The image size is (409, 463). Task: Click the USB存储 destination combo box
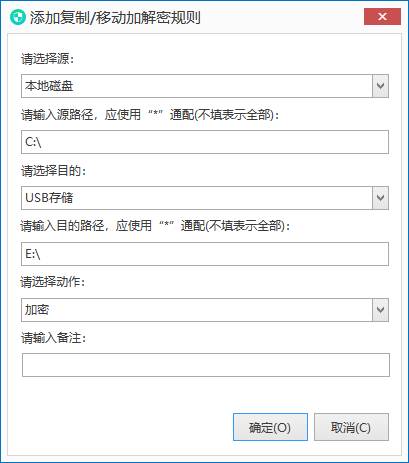205,198
